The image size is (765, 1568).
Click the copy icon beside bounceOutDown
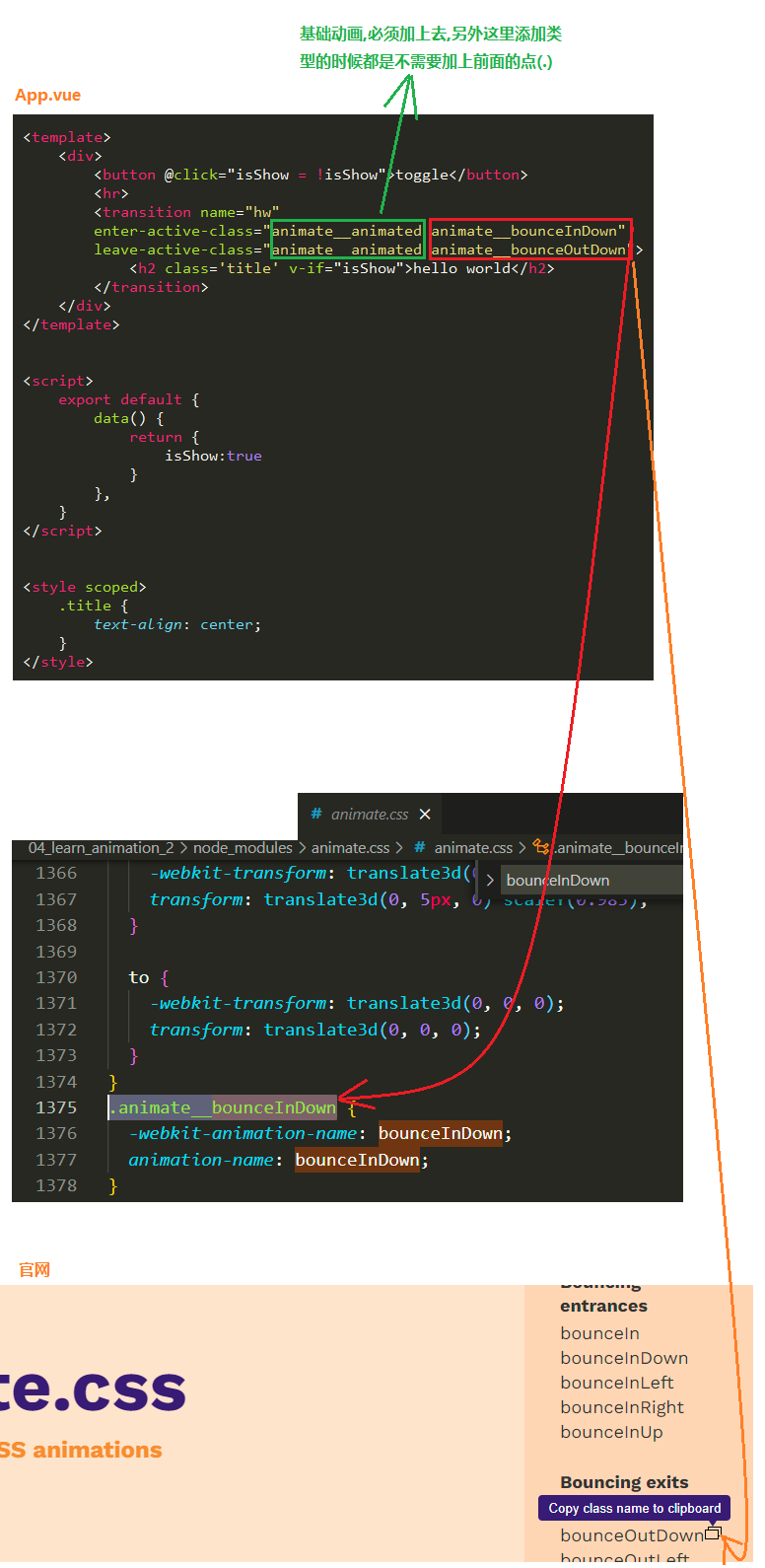pyautogui.click(x=713, y=1533)
